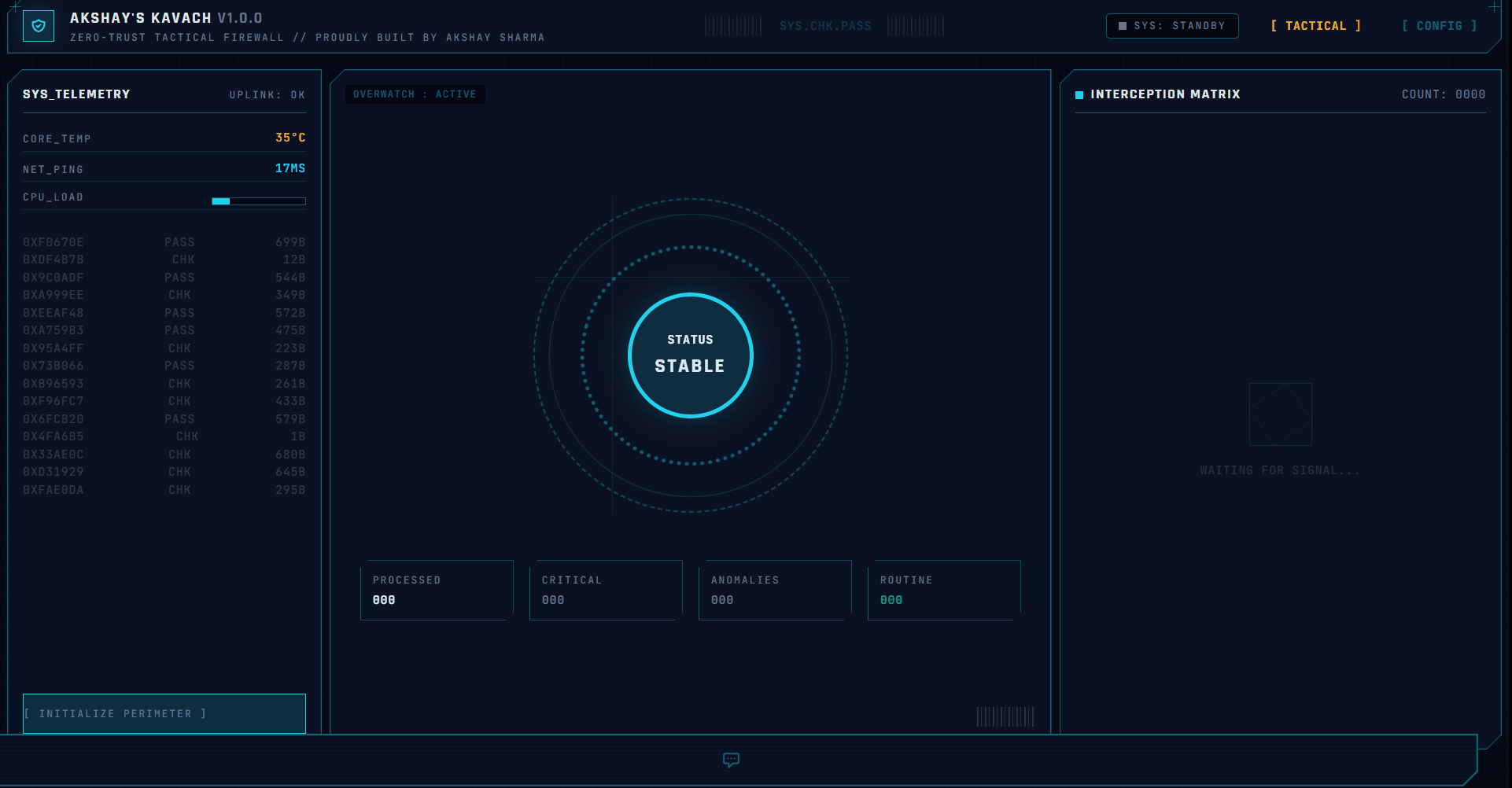Viewport: 1512px width, 788px height.
Task: Open the CONFIG tab
Action: pos(1440,26)
